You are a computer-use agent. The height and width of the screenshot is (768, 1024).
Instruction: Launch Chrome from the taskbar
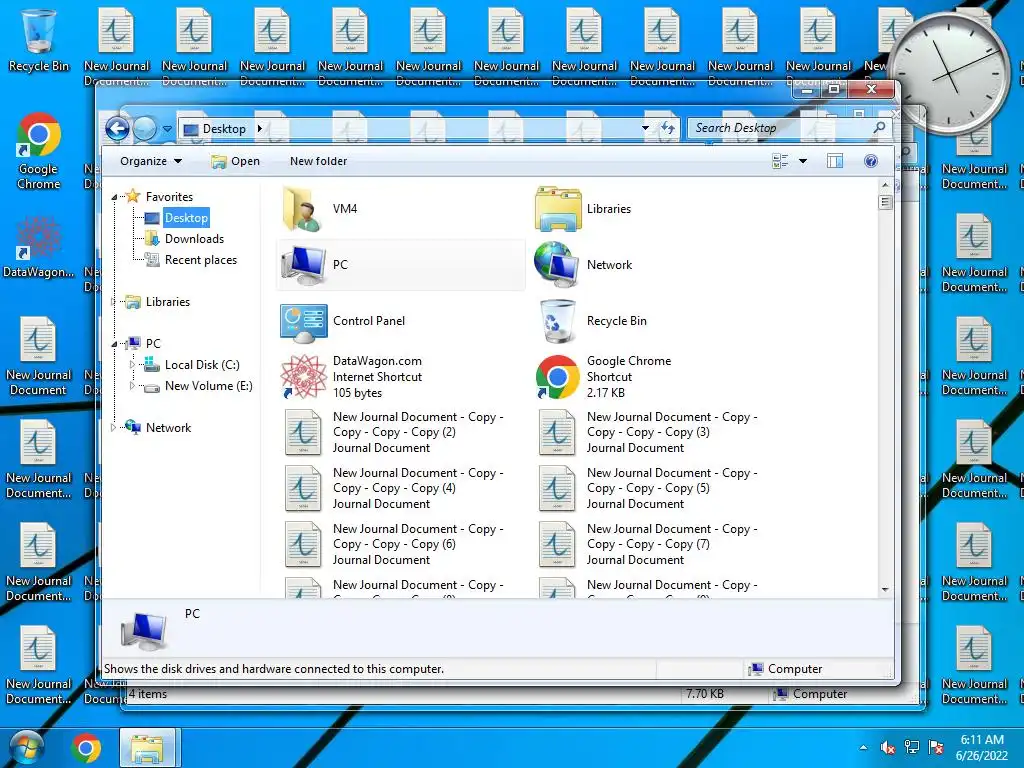point(86,748)
